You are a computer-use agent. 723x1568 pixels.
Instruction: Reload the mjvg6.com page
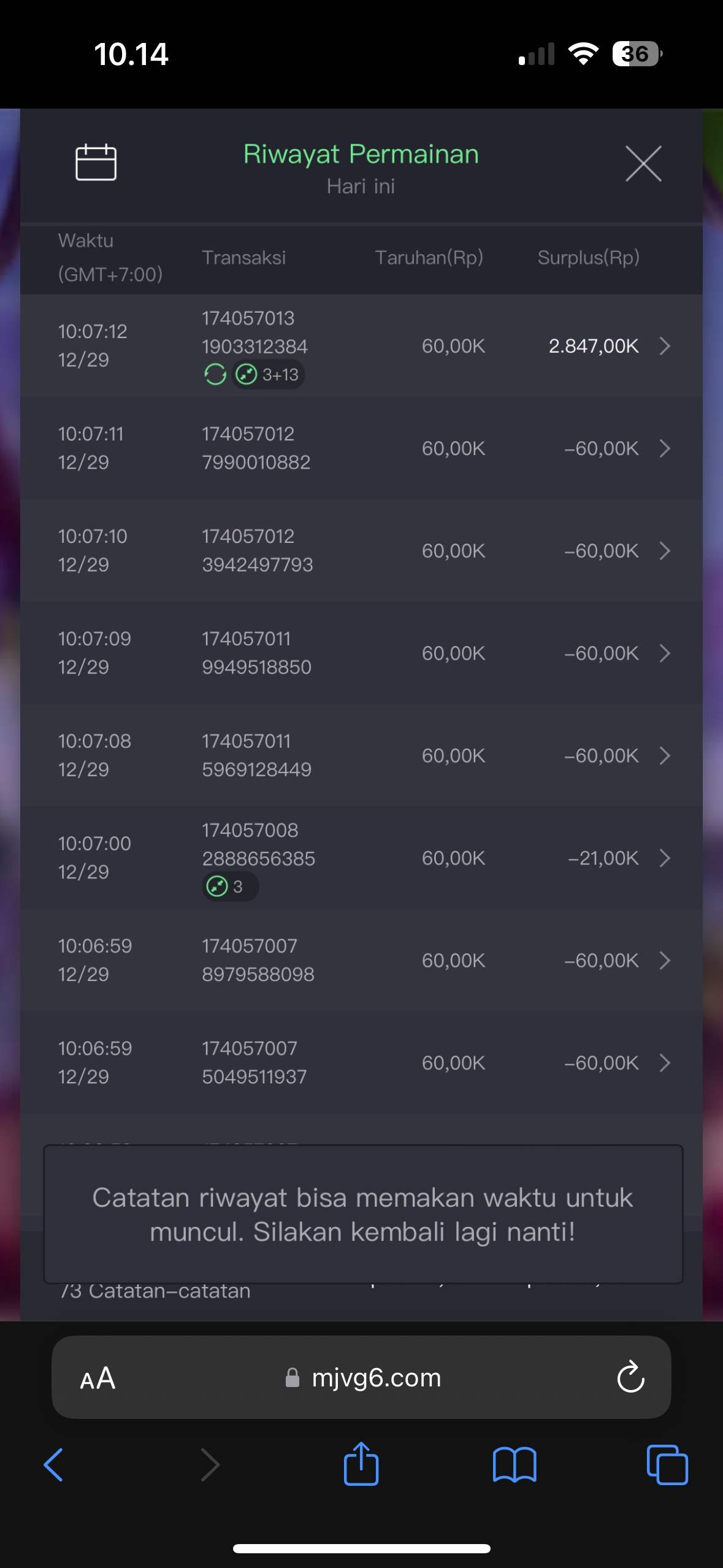tap(630, 1378)
